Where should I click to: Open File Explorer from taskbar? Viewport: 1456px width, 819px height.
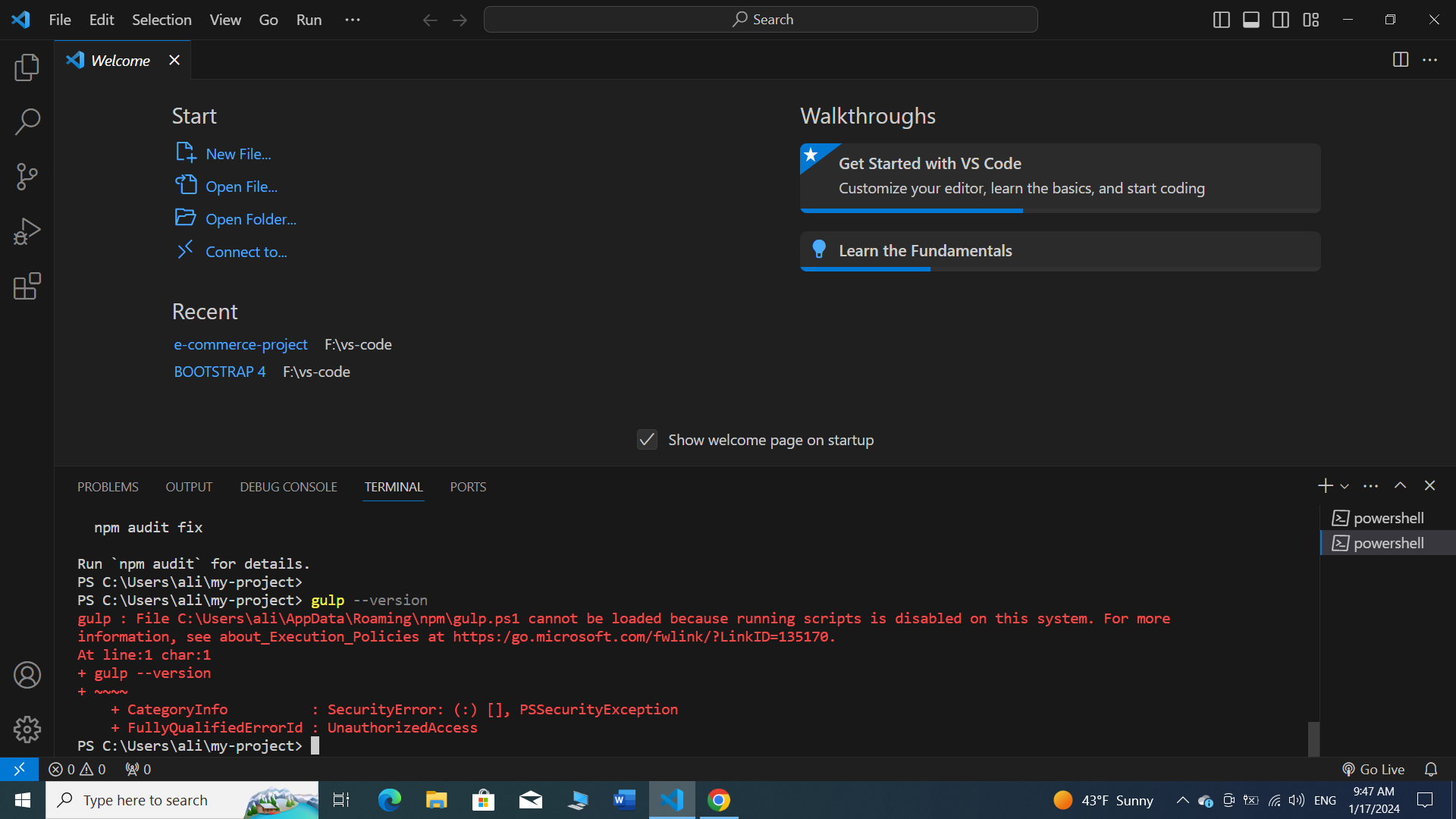tap(437, 800)
